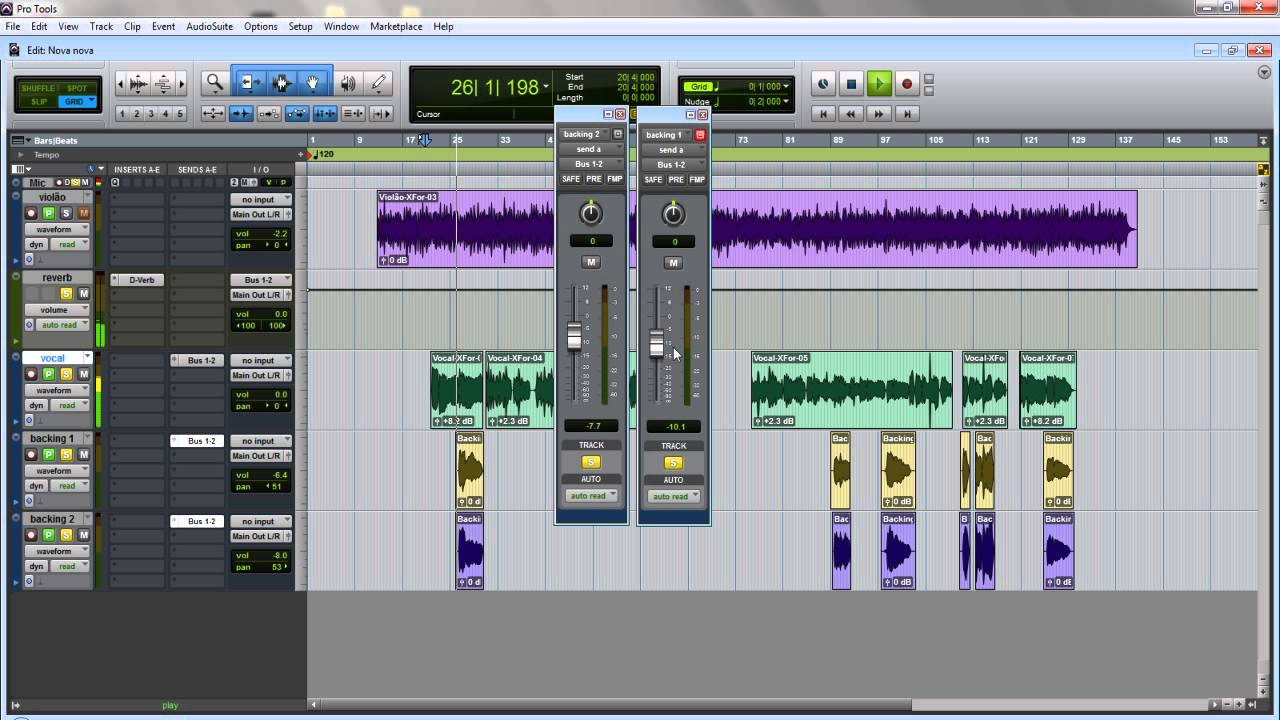The image size is (1280, 720).
Task: Click the Fast Forward transport button
Action: tap(879, 114)
